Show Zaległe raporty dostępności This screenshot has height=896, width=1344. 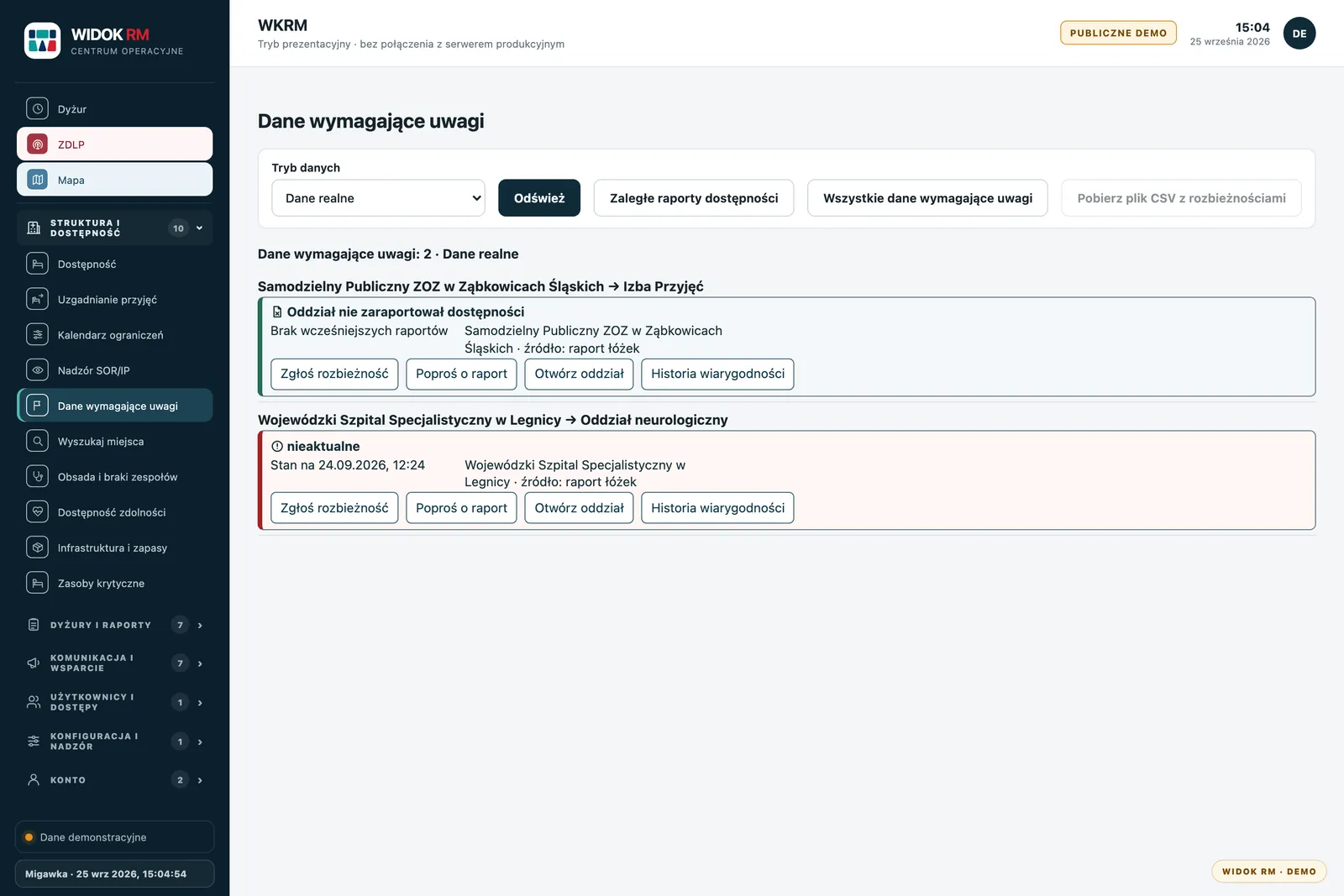pos(694,198)
